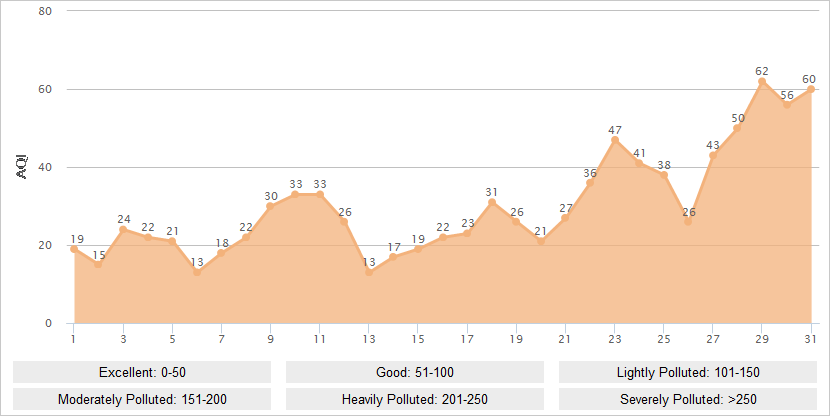This screenshot has height=416, width=830.
Task: Click x-axis label 25
Action: 664,339
